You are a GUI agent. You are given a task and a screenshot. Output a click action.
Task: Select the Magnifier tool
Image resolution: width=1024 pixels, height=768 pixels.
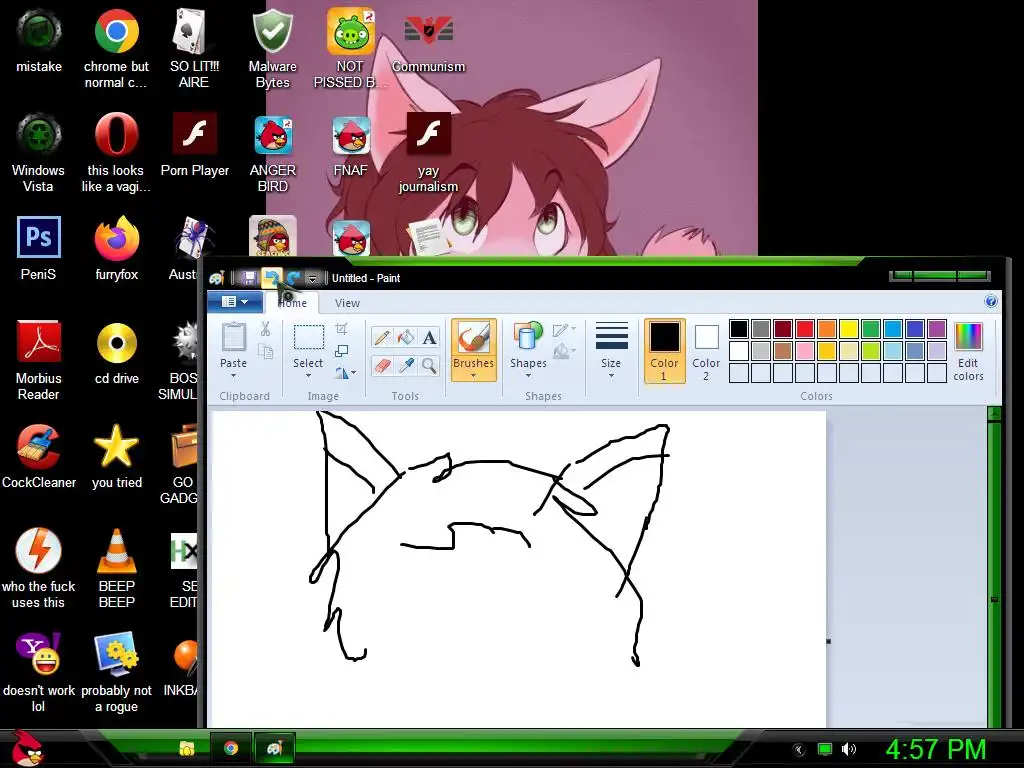(429, 365)
